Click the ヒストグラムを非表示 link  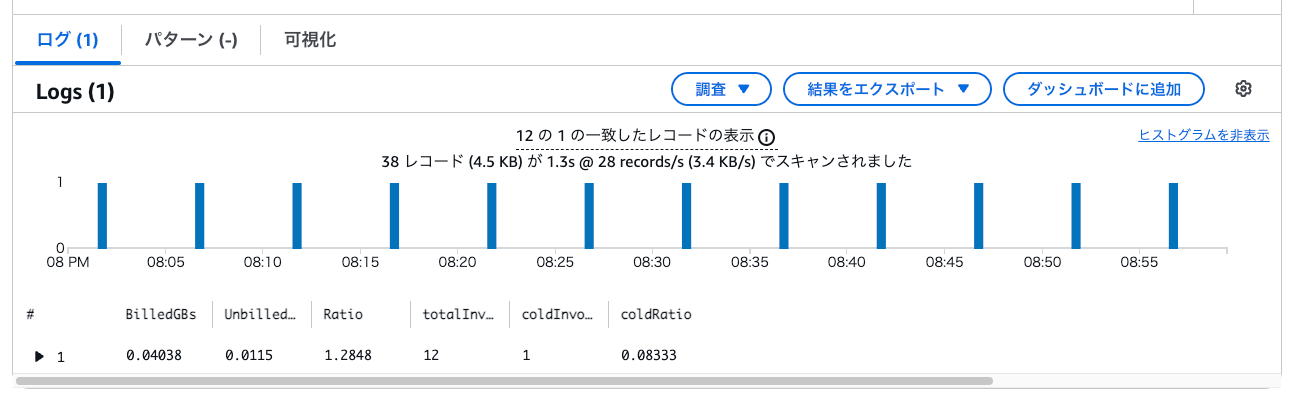tap(1204, 135)
